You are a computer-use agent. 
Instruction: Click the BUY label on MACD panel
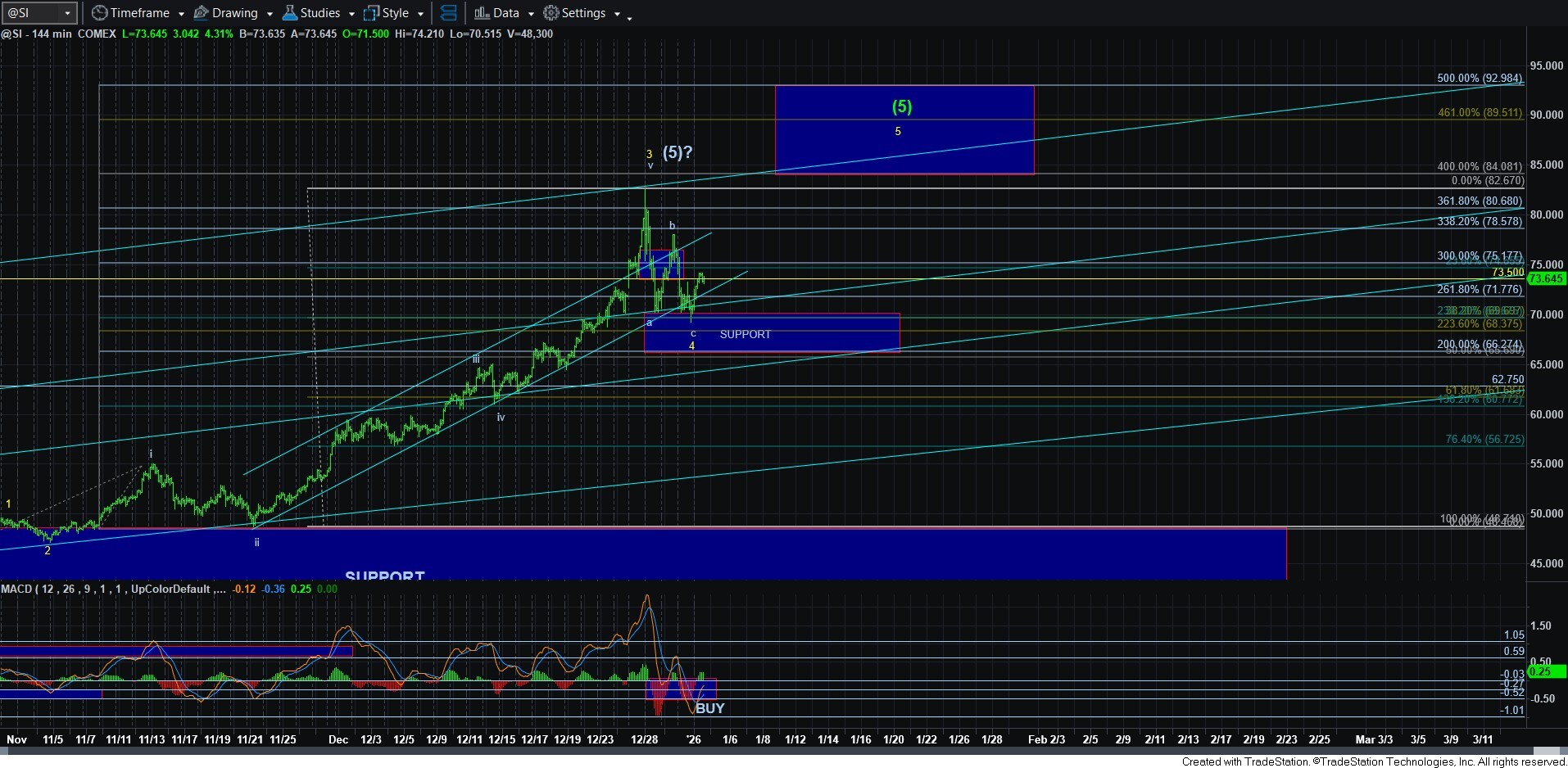(x=709, y=708)
